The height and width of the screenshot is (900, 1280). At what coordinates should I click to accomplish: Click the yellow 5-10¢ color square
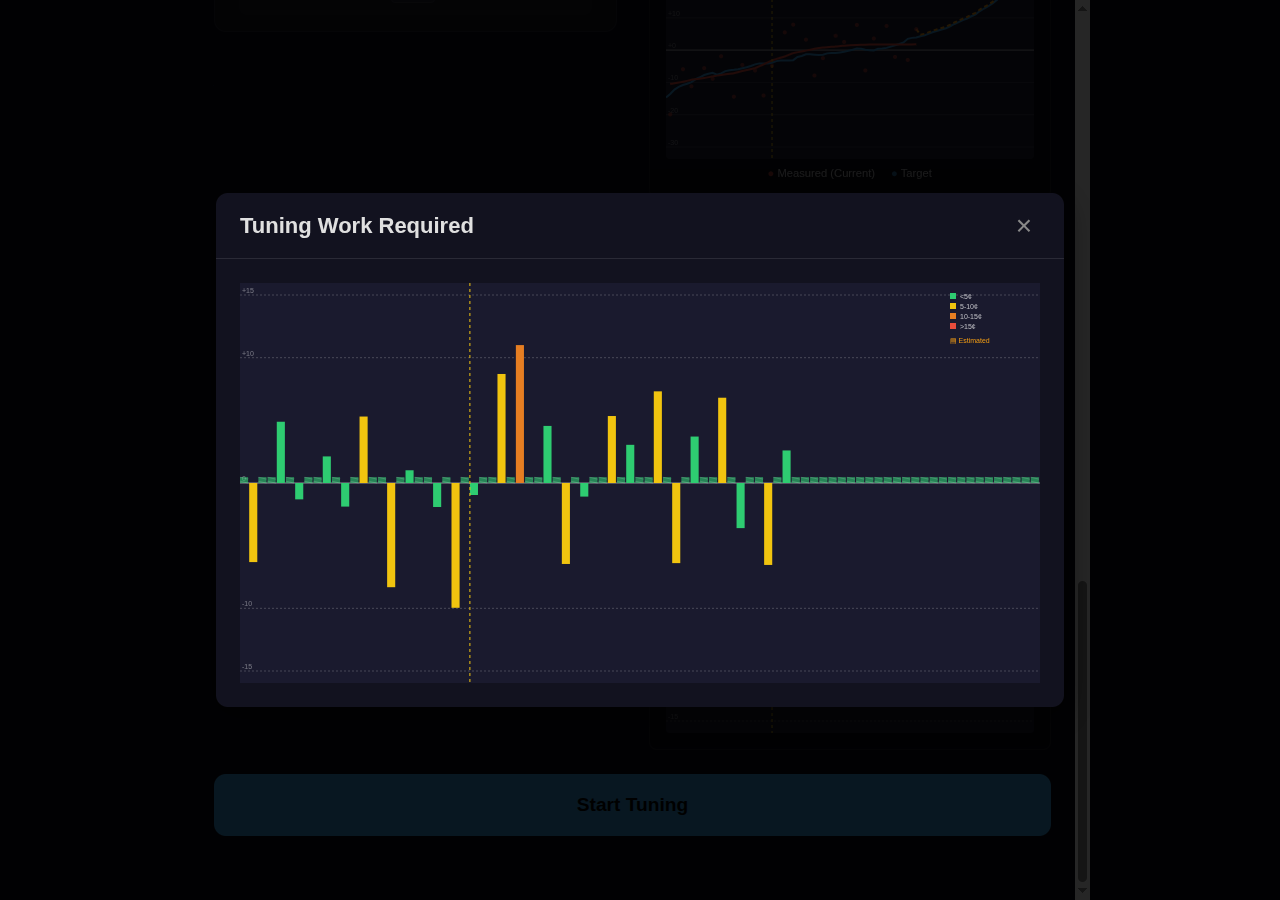tap(952, 306)
